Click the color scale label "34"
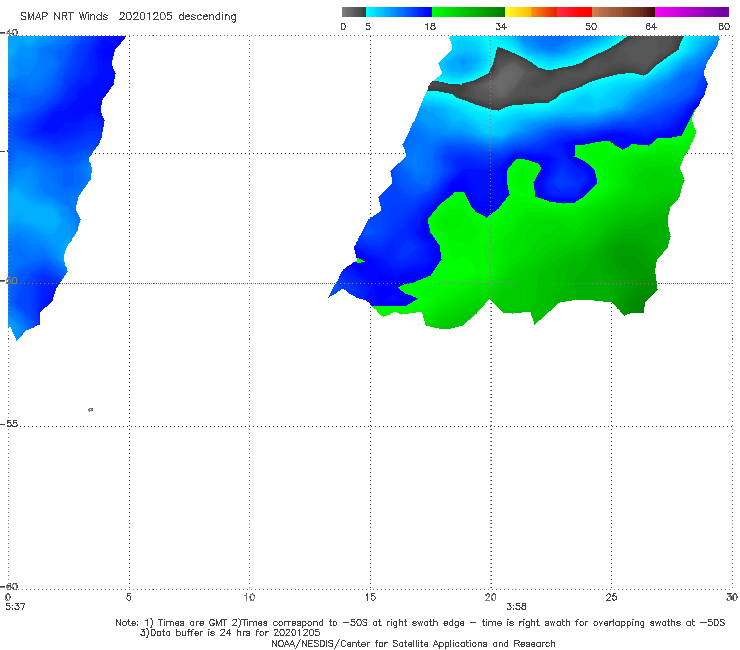 click(x=501, y=26)
